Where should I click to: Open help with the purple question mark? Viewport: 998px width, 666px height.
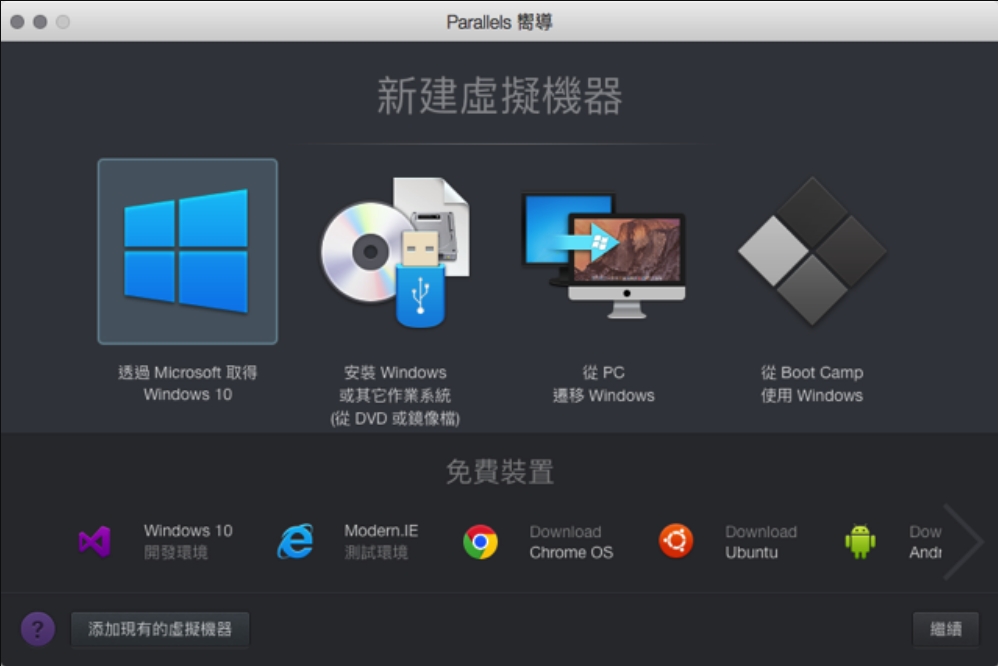[x=38, y=629]
